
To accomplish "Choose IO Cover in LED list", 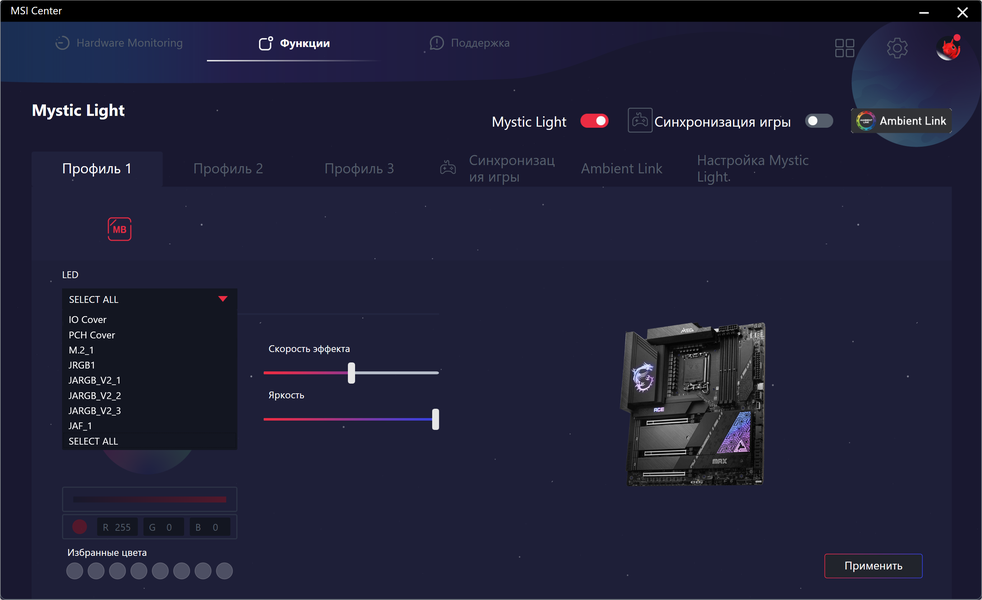I will pos(149,319).
